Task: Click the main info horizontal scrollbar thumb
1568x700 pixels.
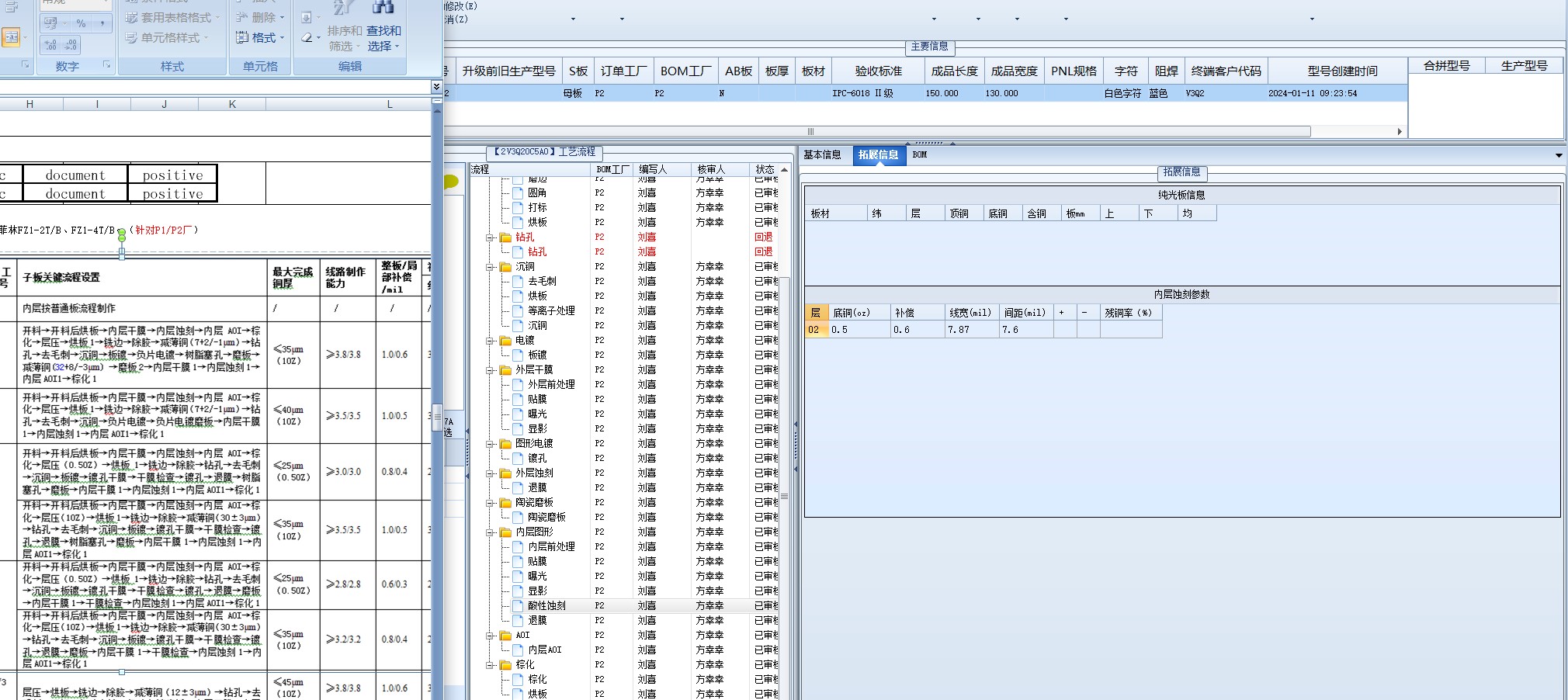Action: [x=810, y=131]
